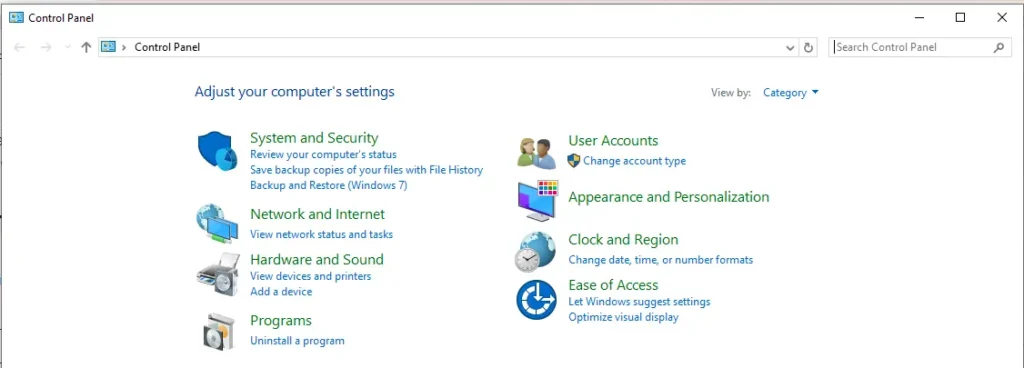
Task: Close the Control Panel window
Action: click(1002, 18)
